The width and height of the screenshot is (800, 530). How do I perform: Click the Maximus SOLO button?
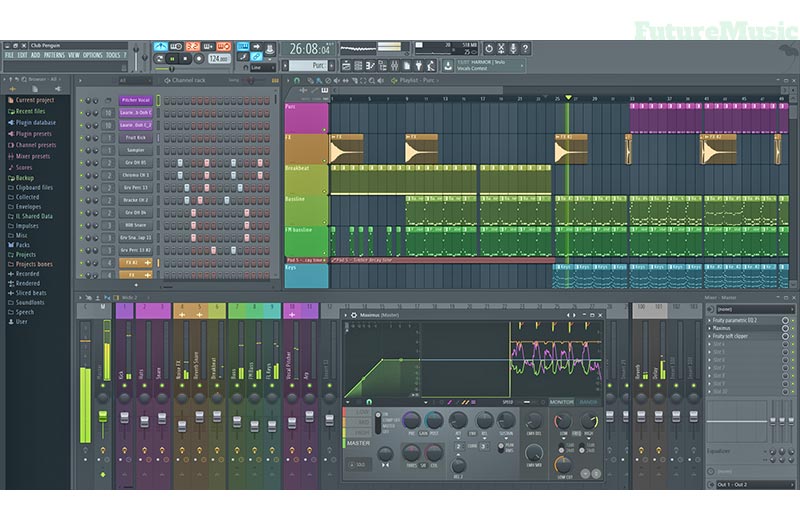click(x=358, y=465)
